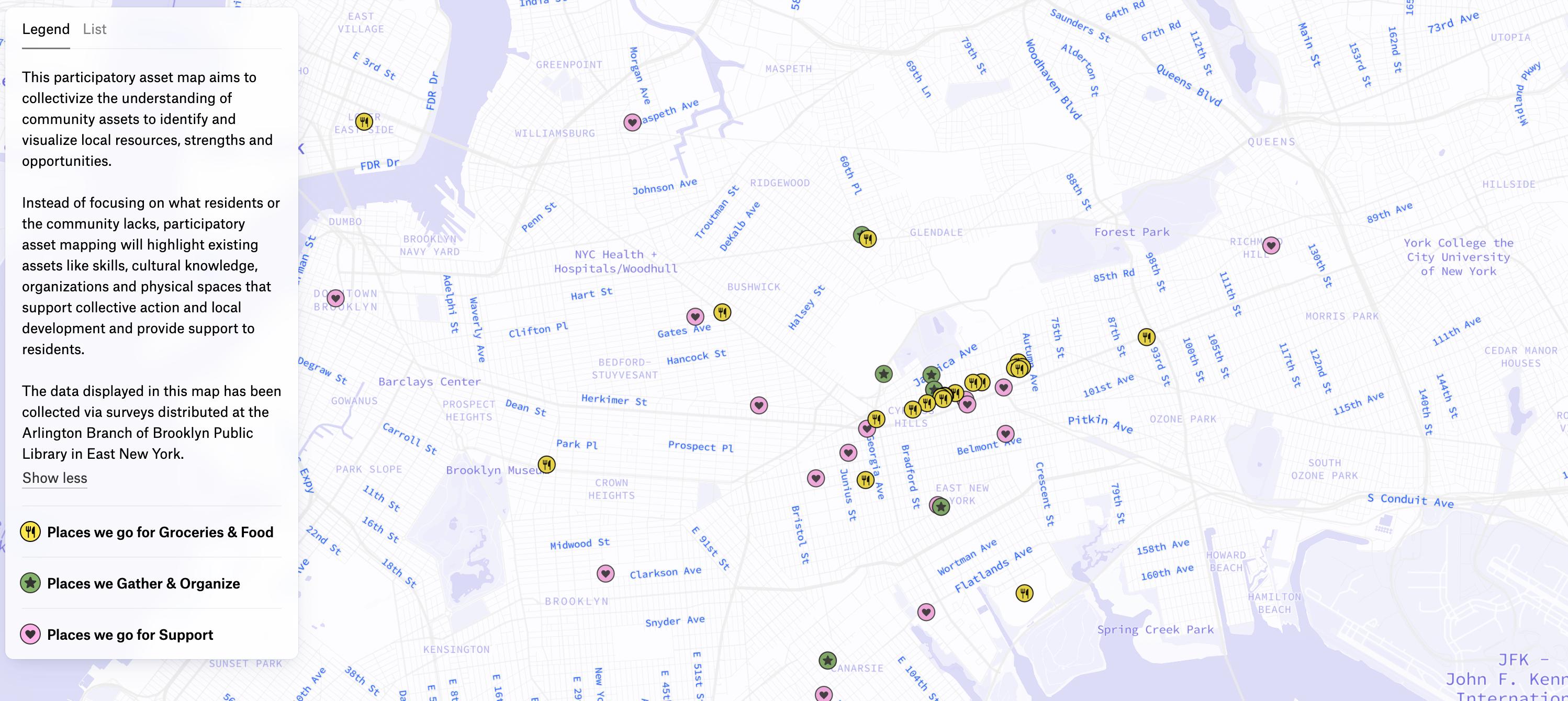Select the Legend tab

46,29
